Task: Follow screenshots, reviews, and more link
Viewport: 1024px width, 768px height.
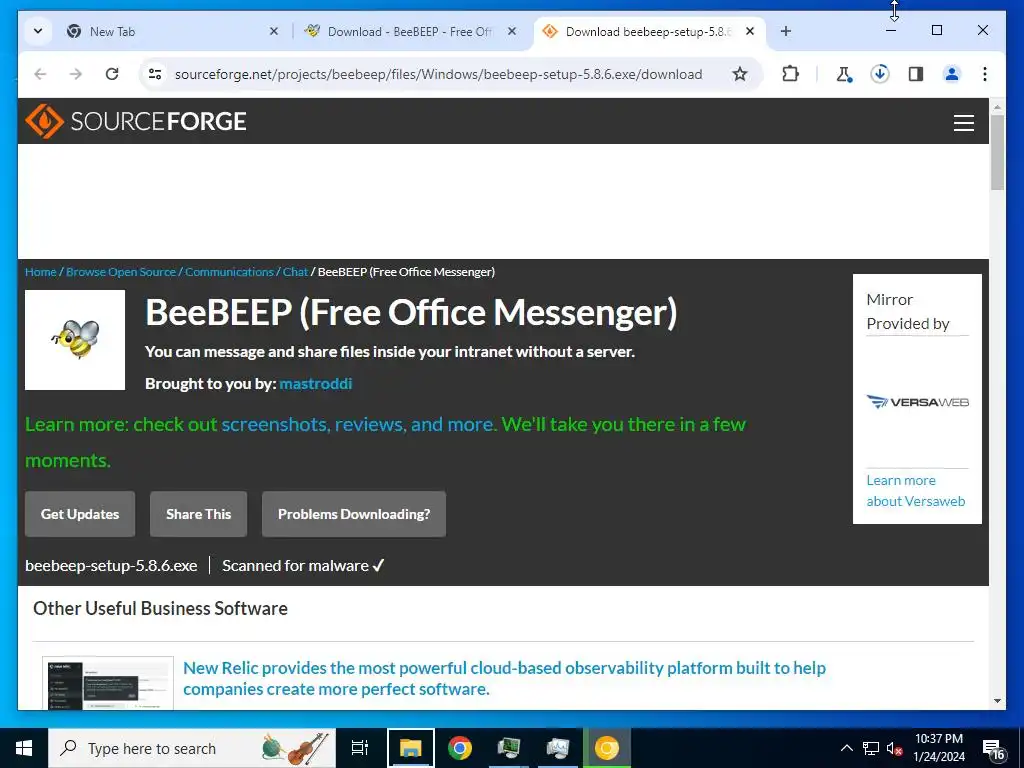Action: (x=358, y=424)
